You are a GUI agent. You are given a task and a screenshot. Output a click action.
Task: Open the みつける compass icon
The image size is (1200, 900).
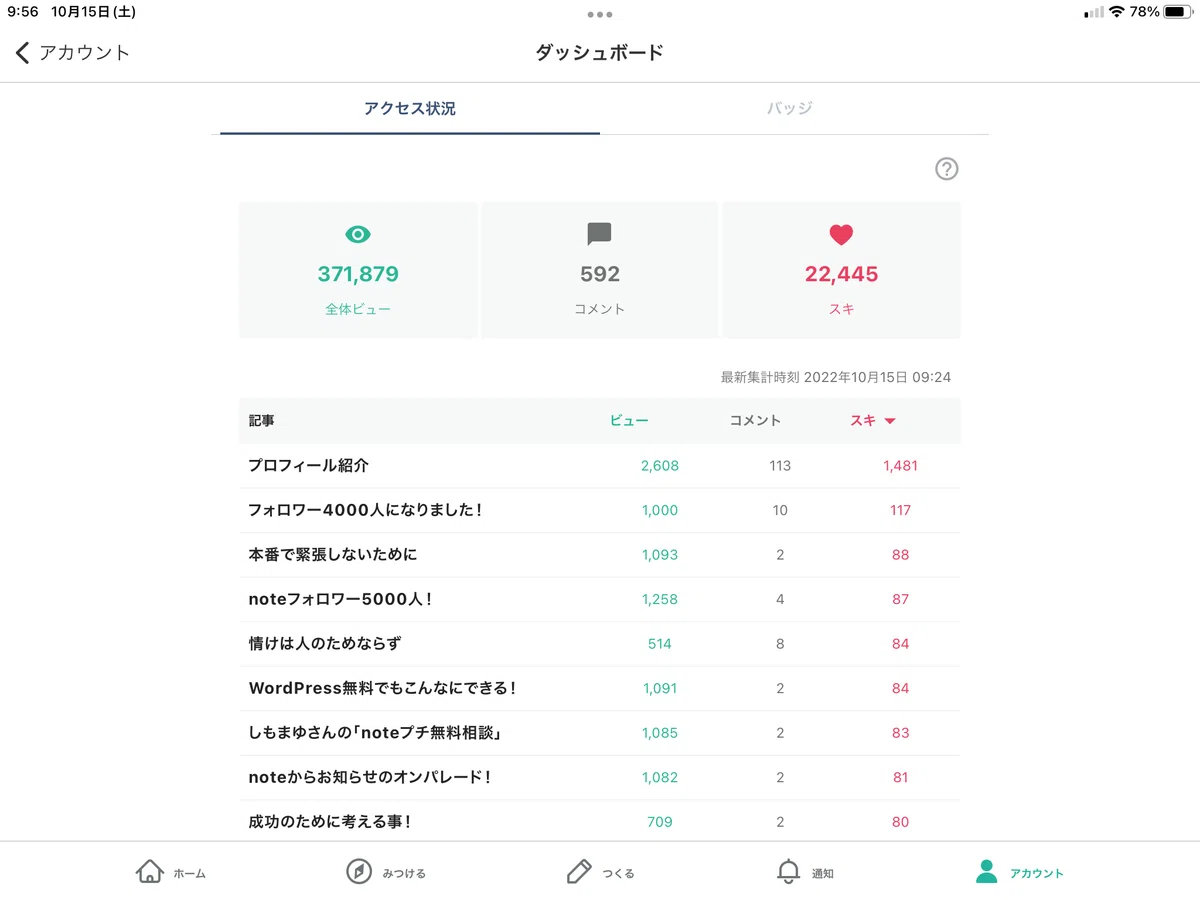359,872
